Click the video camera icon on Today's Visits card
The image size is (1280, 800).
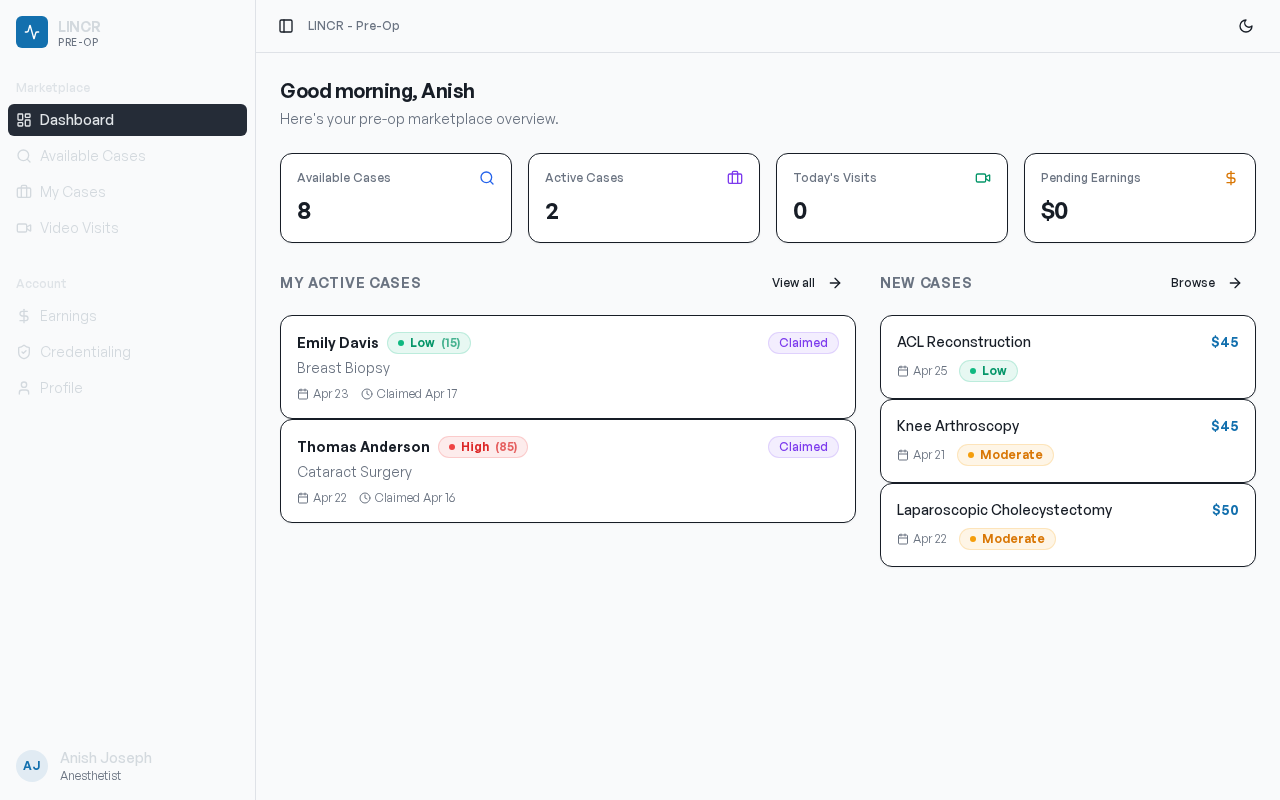tap(983, 178)
